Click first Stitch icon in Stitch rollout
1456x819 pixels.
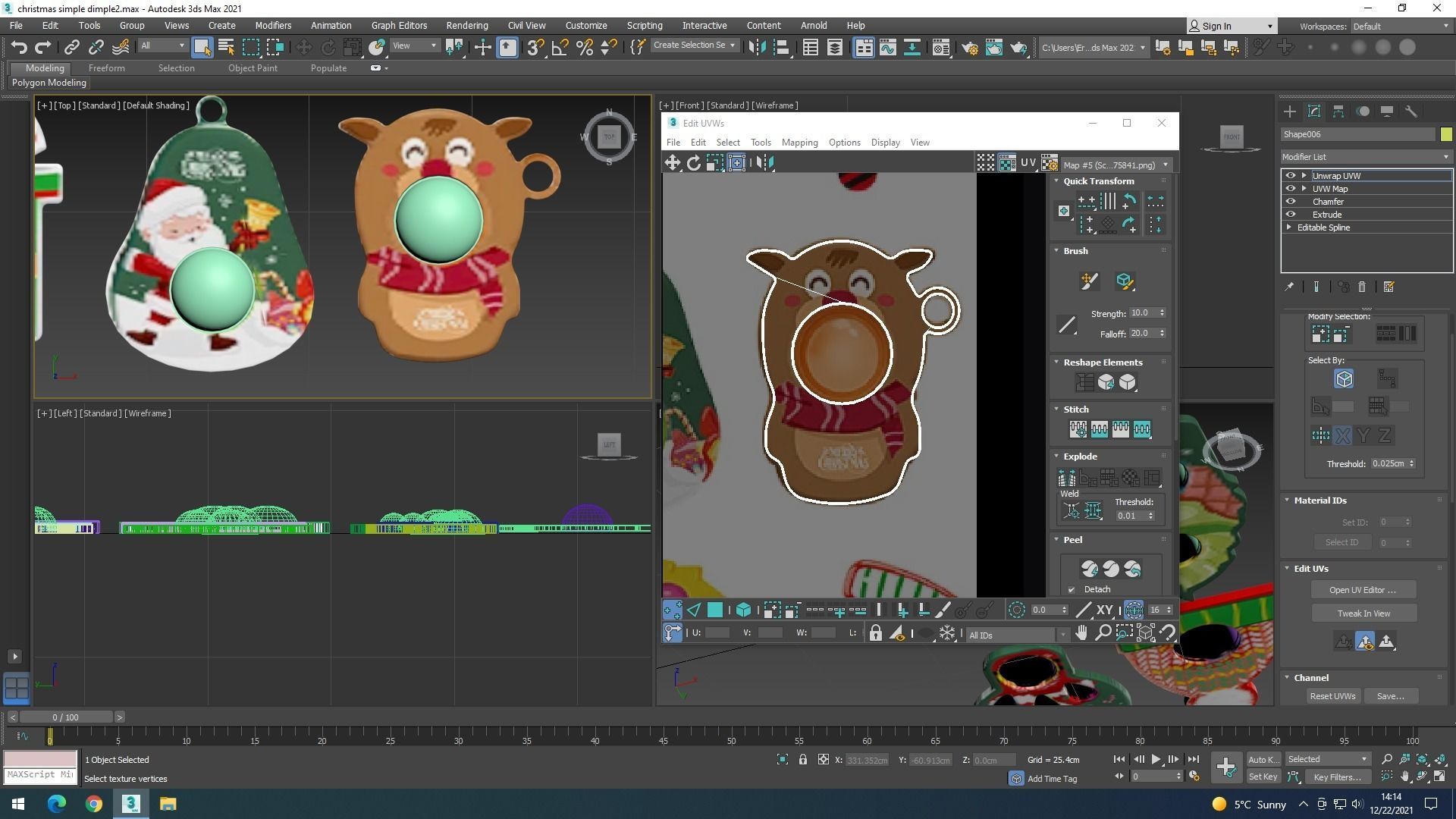1078,429
